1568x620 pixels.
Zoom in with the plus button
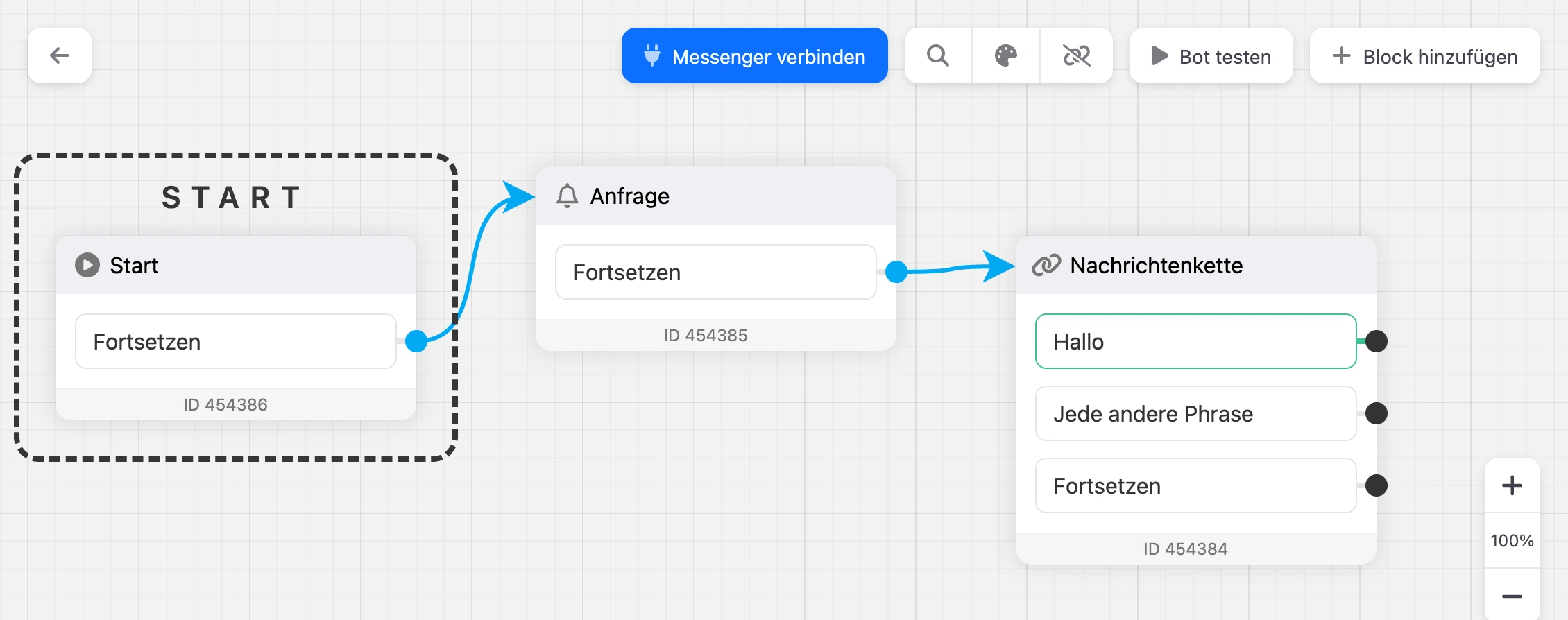click(x=1512, y=485)
